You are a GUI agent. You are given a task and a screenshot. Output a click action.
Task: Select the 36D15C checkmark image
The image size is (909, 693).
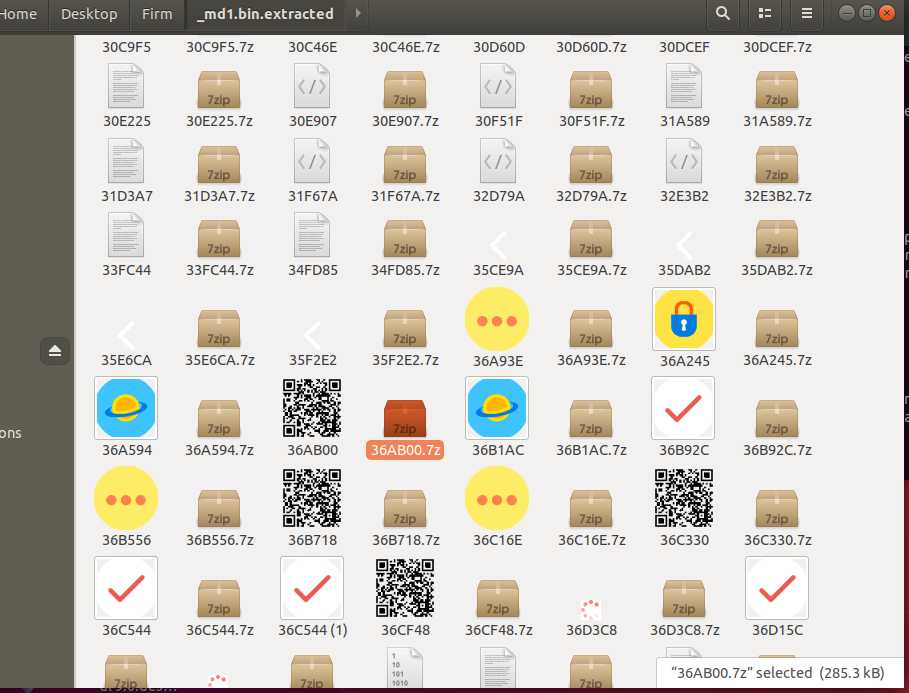(x=777, y=588)
